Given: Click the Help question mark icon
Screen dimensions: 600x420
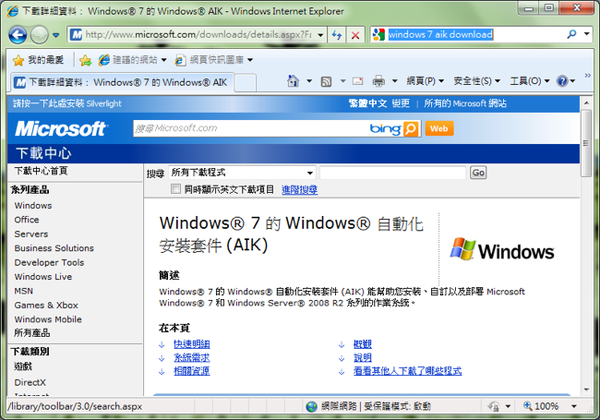Looking at the screenshot, I should click(562, 81).
